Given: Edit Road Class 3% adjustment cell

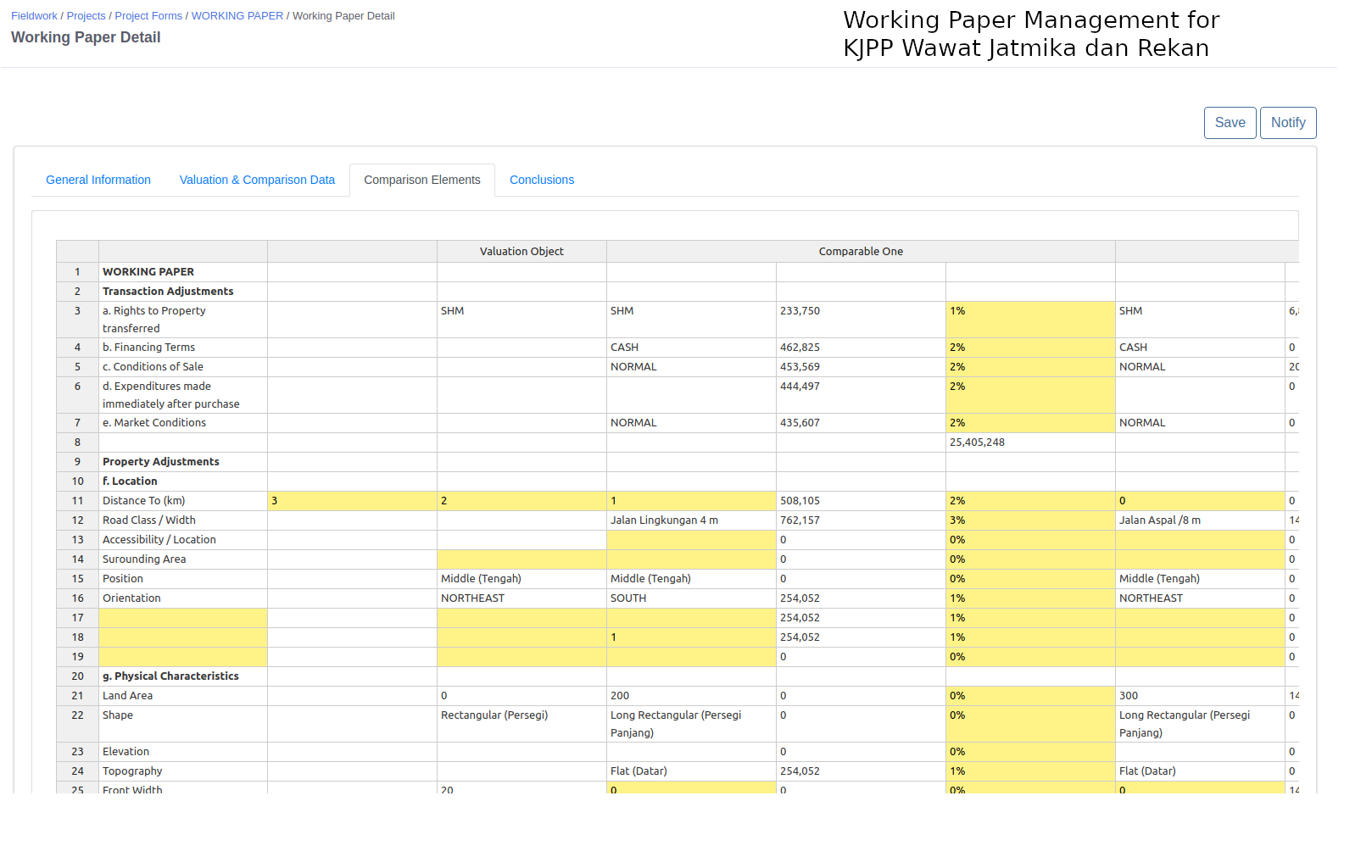Looking at the screenshot, I should point(1029,520).
